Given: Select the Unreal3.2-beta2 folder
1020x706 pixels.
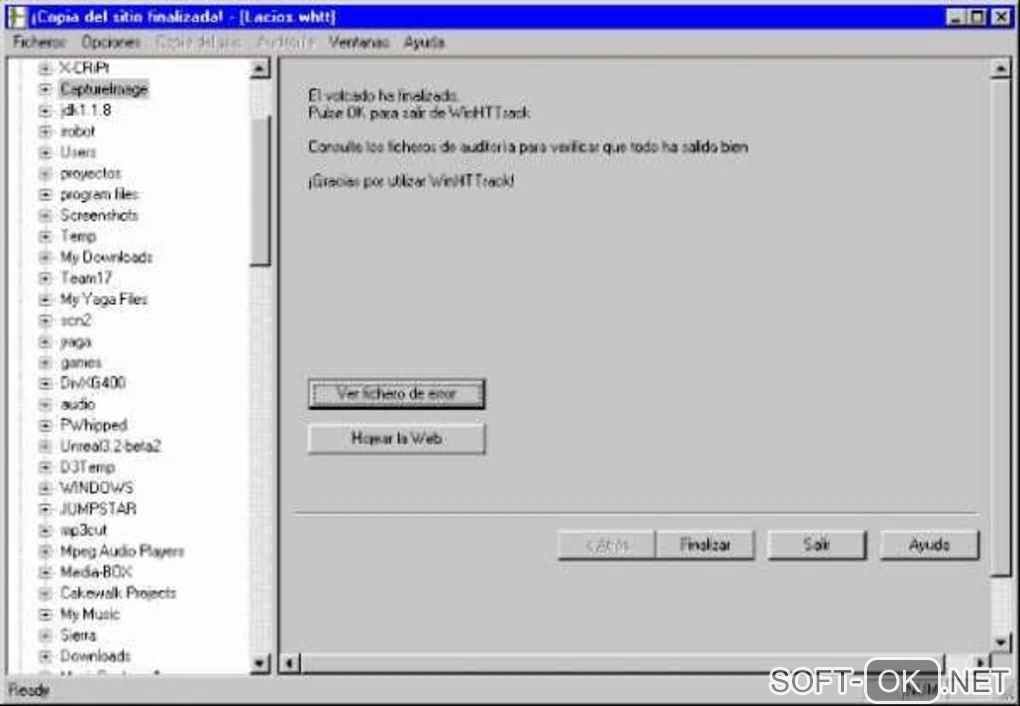Looking at the screenshot, I should pos(111,446).
